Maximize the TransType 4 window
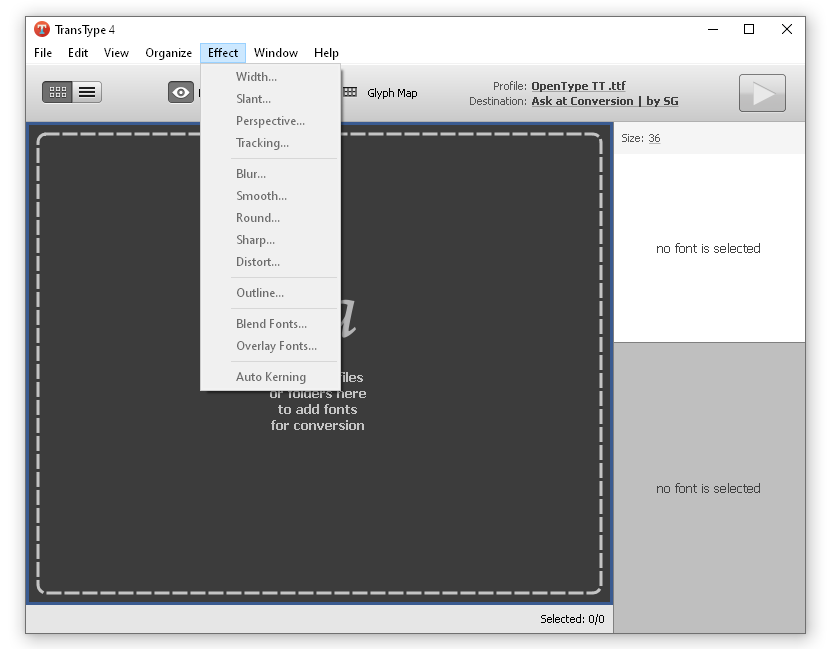 [749, 30]
